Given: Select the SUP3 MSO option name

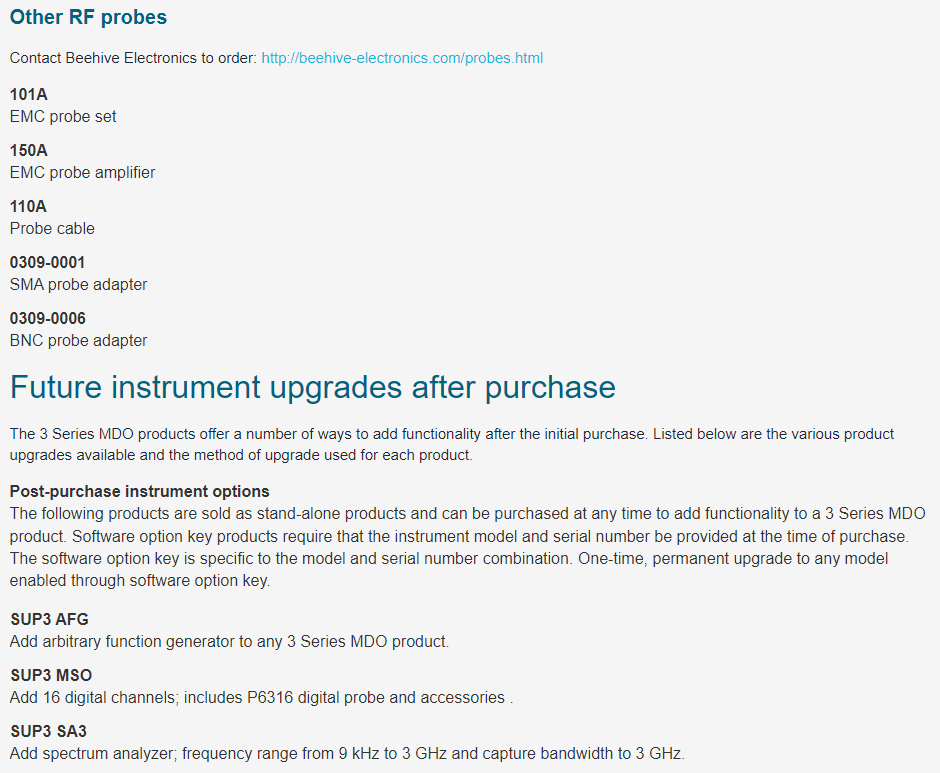Looking at the screenshot, I should tap(51, 675).
